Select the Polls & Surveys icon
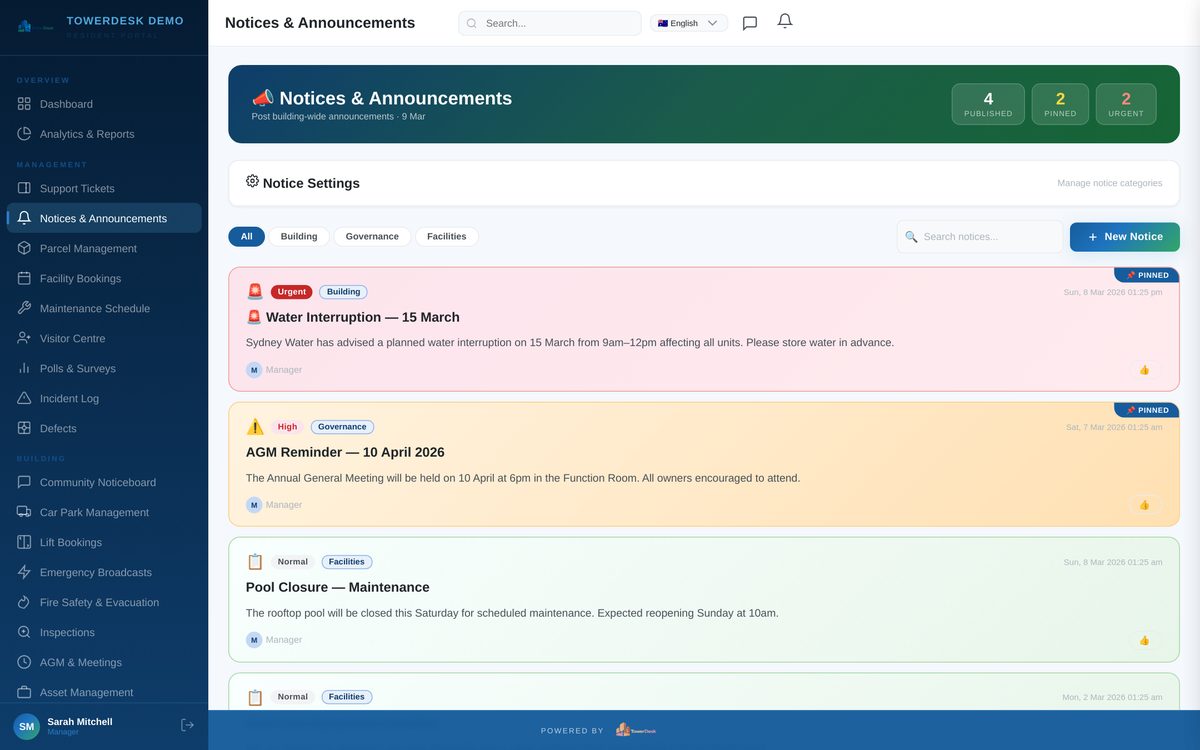Screen dimensions: 1200x750 click(22, 367)
